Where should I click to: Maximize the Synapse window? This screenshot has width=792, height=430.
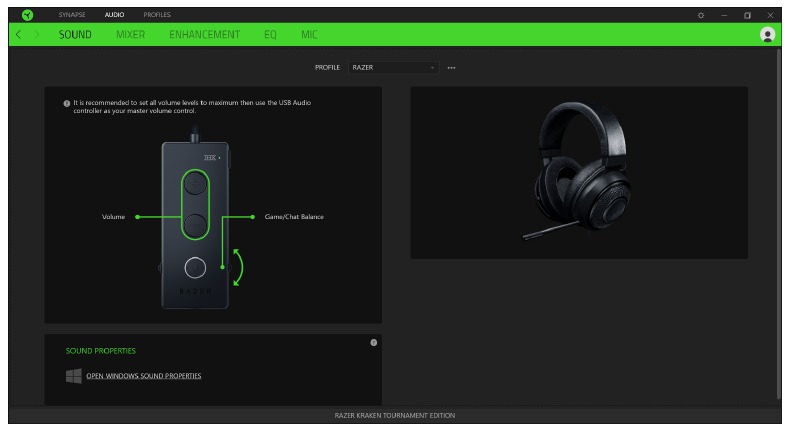click(x=747, y=15)
